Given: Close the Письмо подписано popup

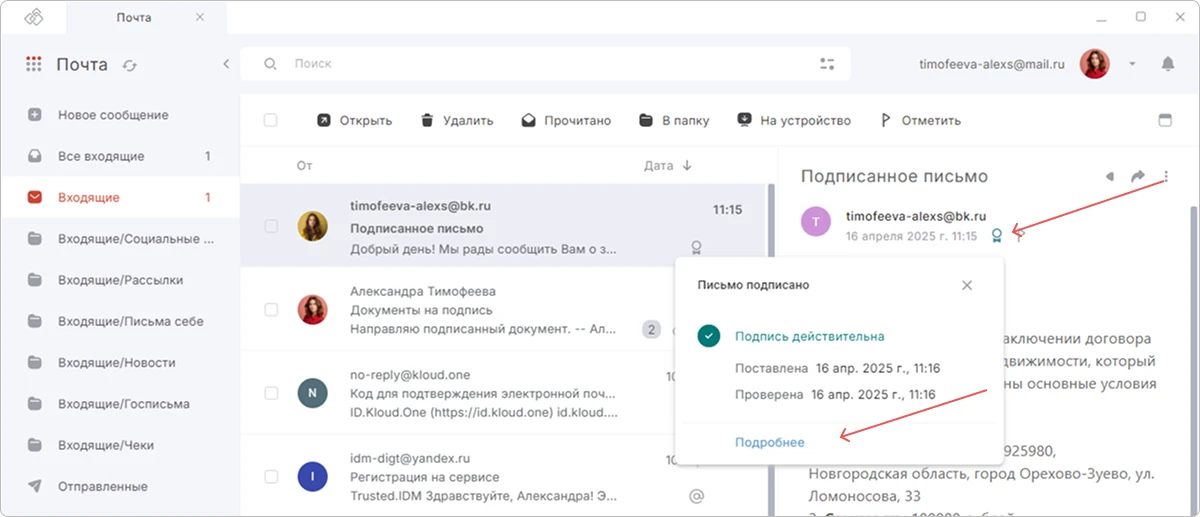Looking at the screenshot, I should (x=967, y=285).
